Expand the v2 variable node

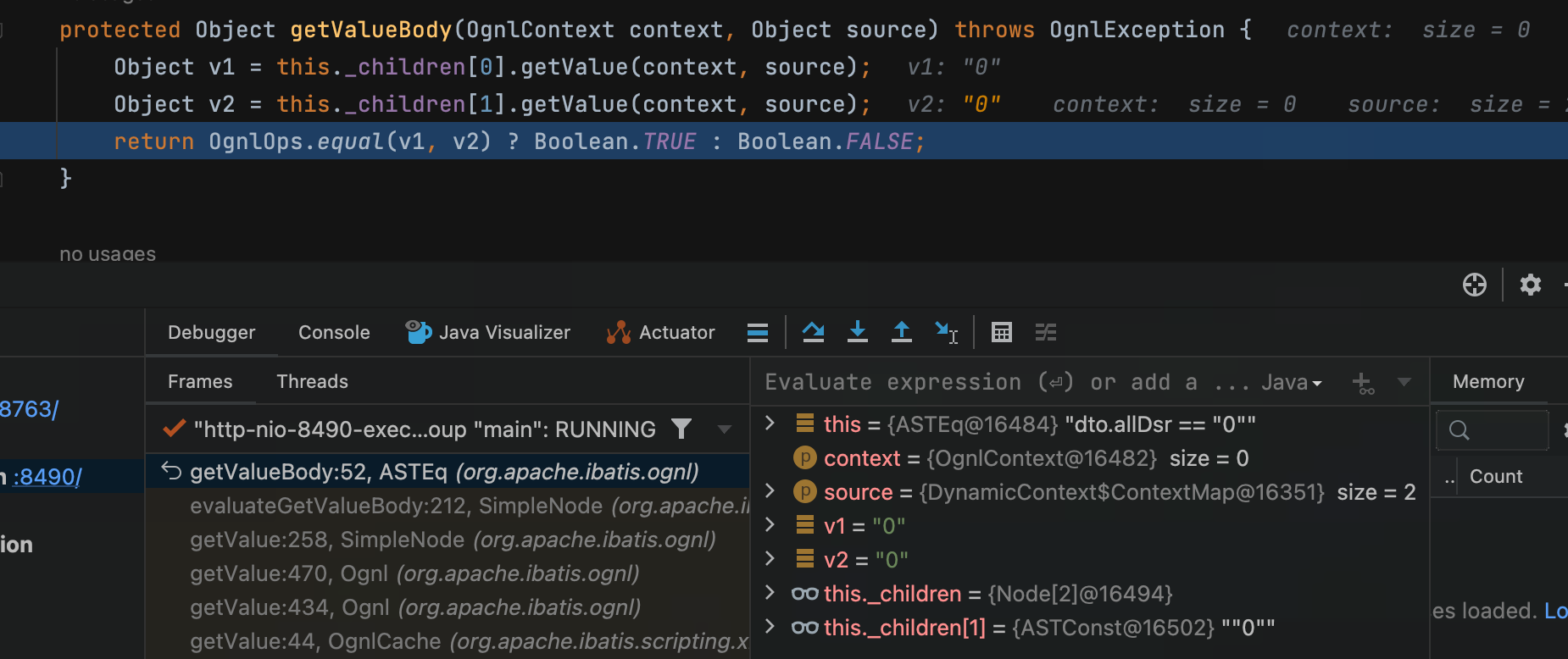pyautogui.click(x=770, y=558)
